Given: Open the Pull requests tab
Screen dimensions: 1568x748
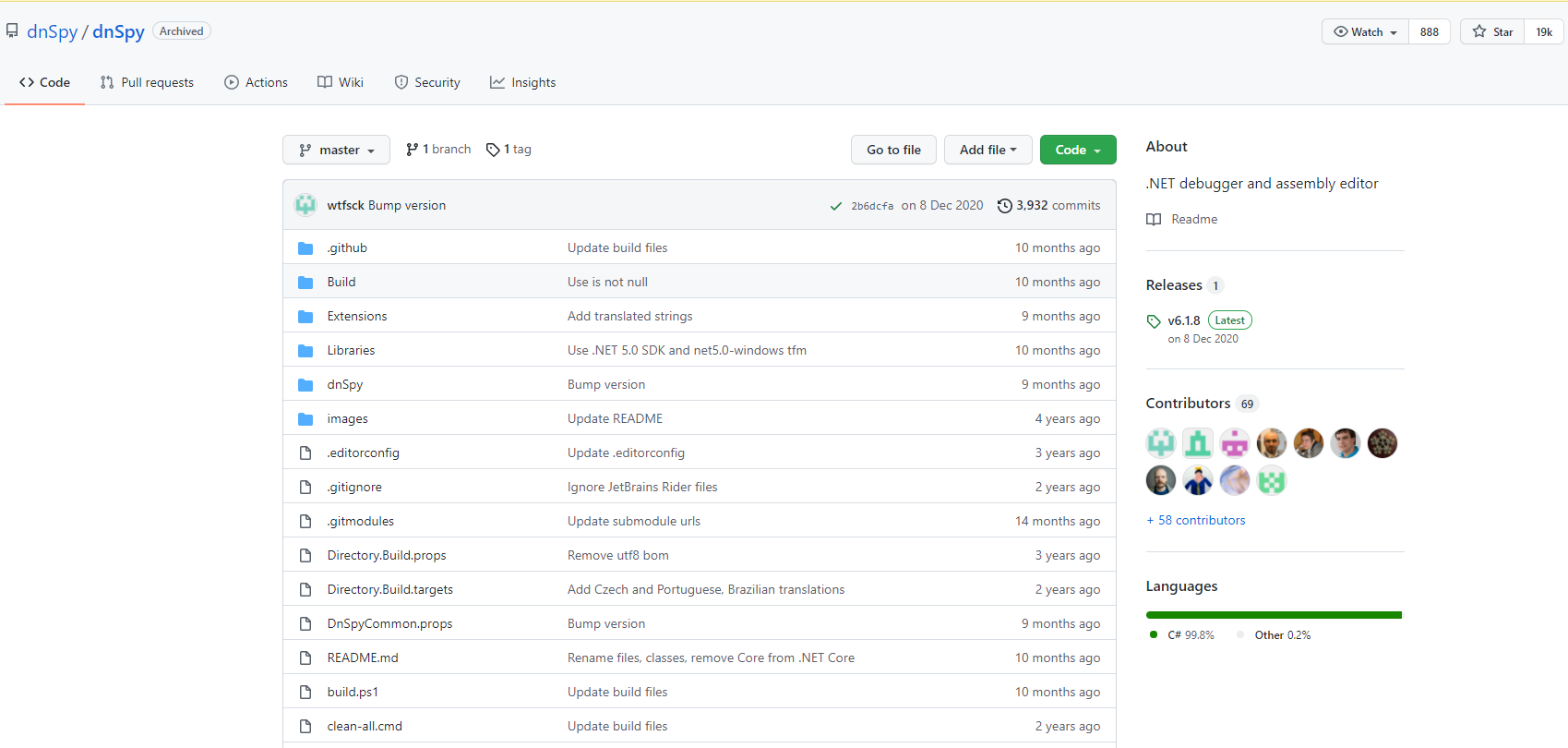Looking at the screenshot, I should 147,82.
